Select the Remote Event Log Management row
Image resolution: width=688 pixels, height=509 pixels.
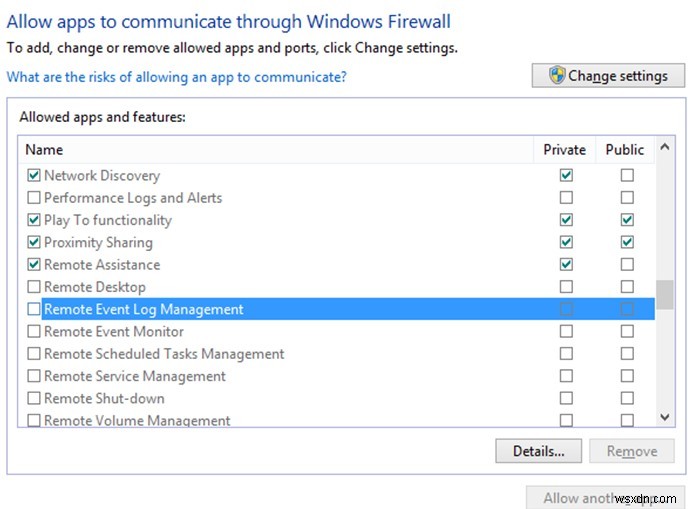tap(144, 310)
